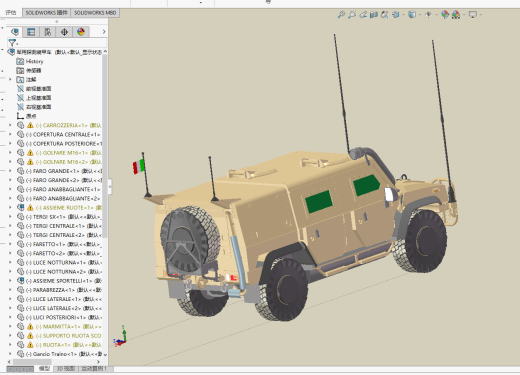The height and width of the screenshot is (375, 520).
Task: Click the warning icon beside GOLFARE M16<1>
Action: coord(30,153)
